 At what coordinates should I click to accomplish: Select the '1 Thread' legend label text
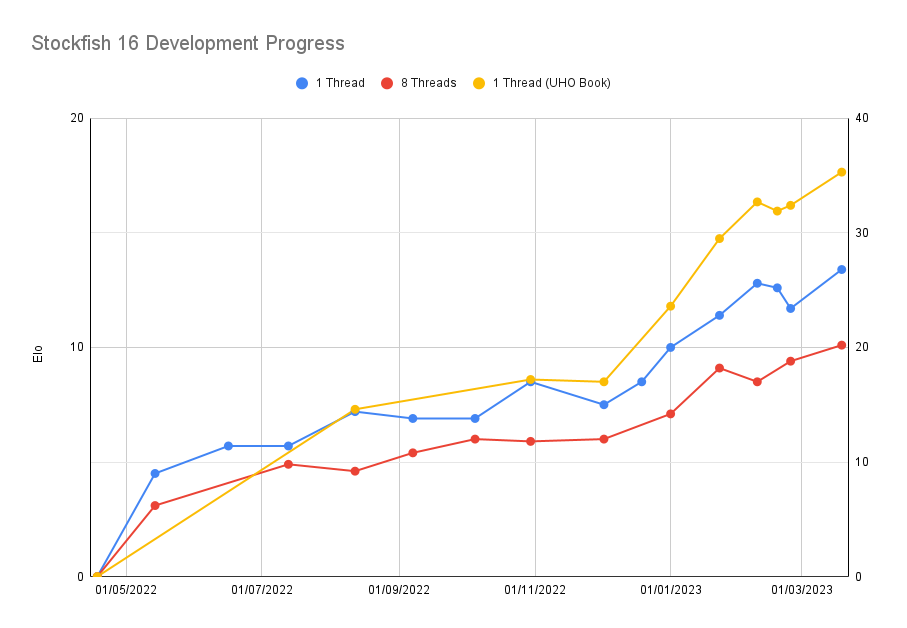tap(340, 83)
